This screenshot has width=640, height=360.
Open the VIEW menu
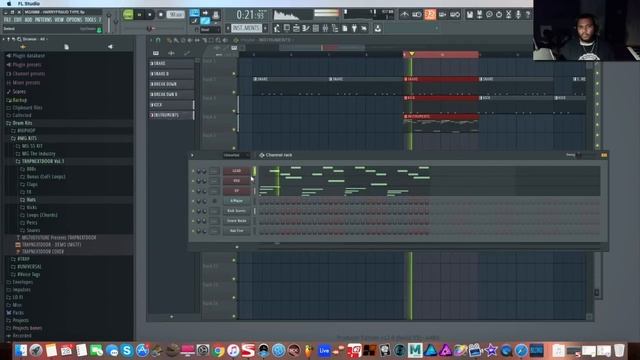coord(59,20)
